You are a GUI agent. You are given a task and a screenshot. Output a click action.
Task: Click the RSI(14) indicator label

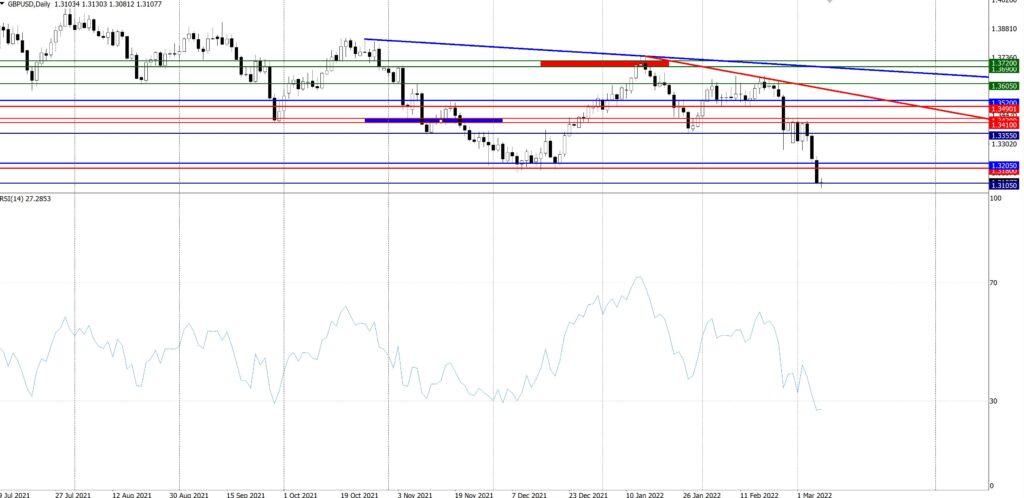coord(25,199)
